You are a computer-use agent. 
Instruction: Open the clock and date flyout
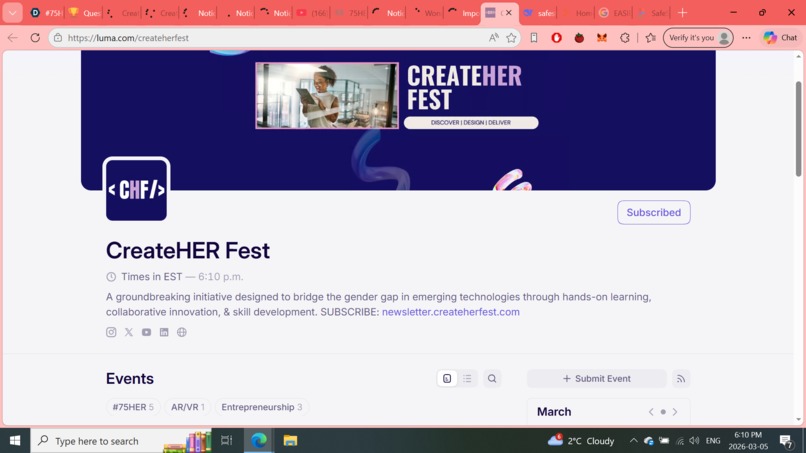coord(748,441)
